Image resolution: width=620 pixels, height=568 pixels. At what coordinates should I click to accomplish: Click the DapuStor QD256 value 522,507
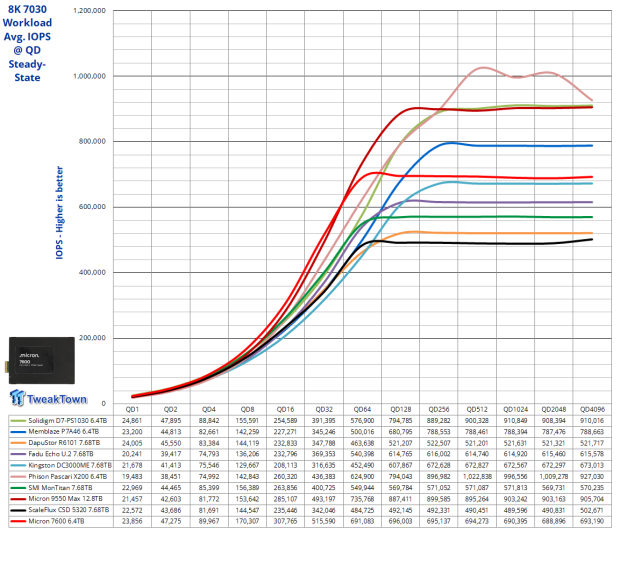[x=439, y=443]
